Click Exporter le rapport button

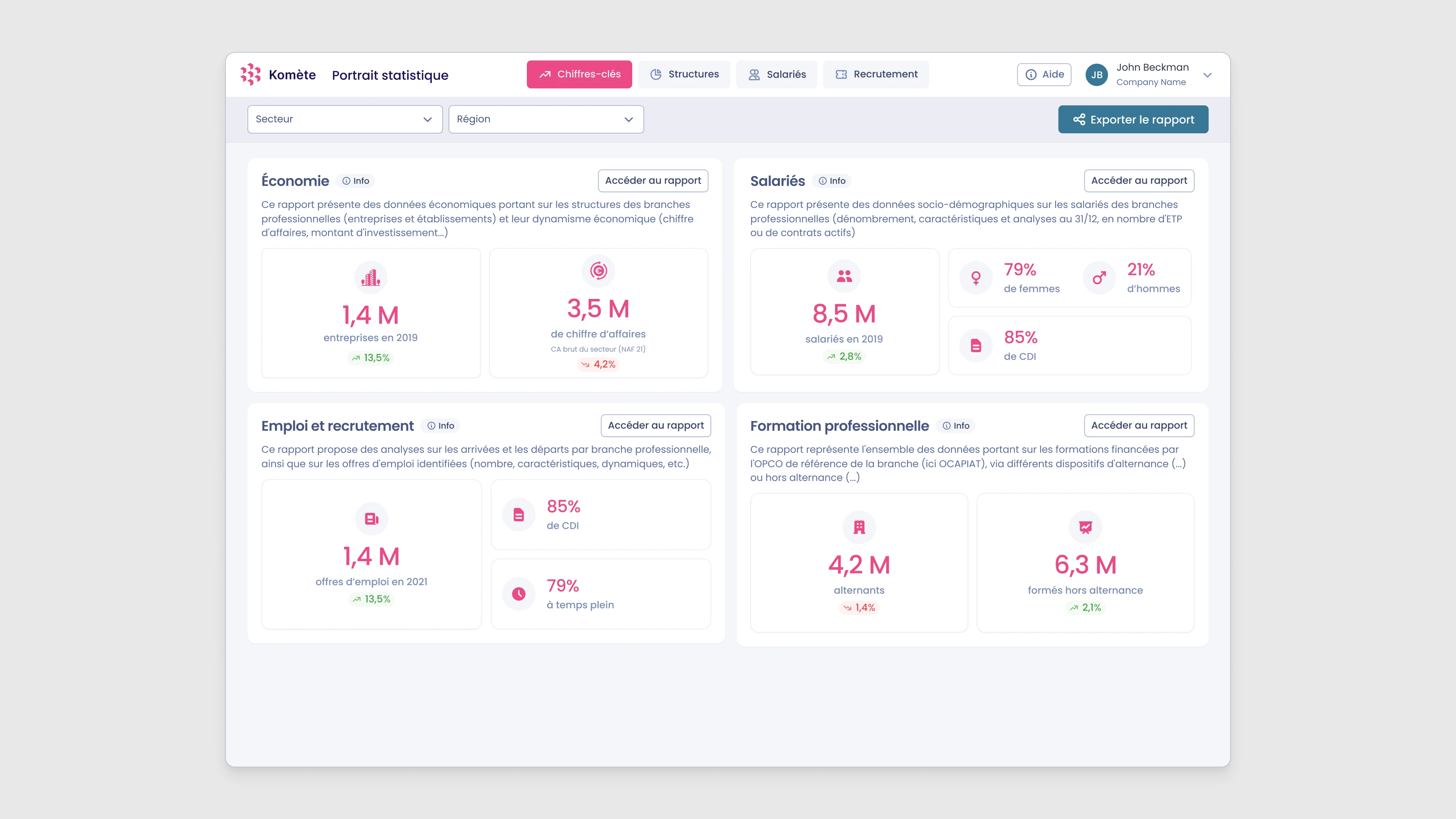(x=1133, y=119)
